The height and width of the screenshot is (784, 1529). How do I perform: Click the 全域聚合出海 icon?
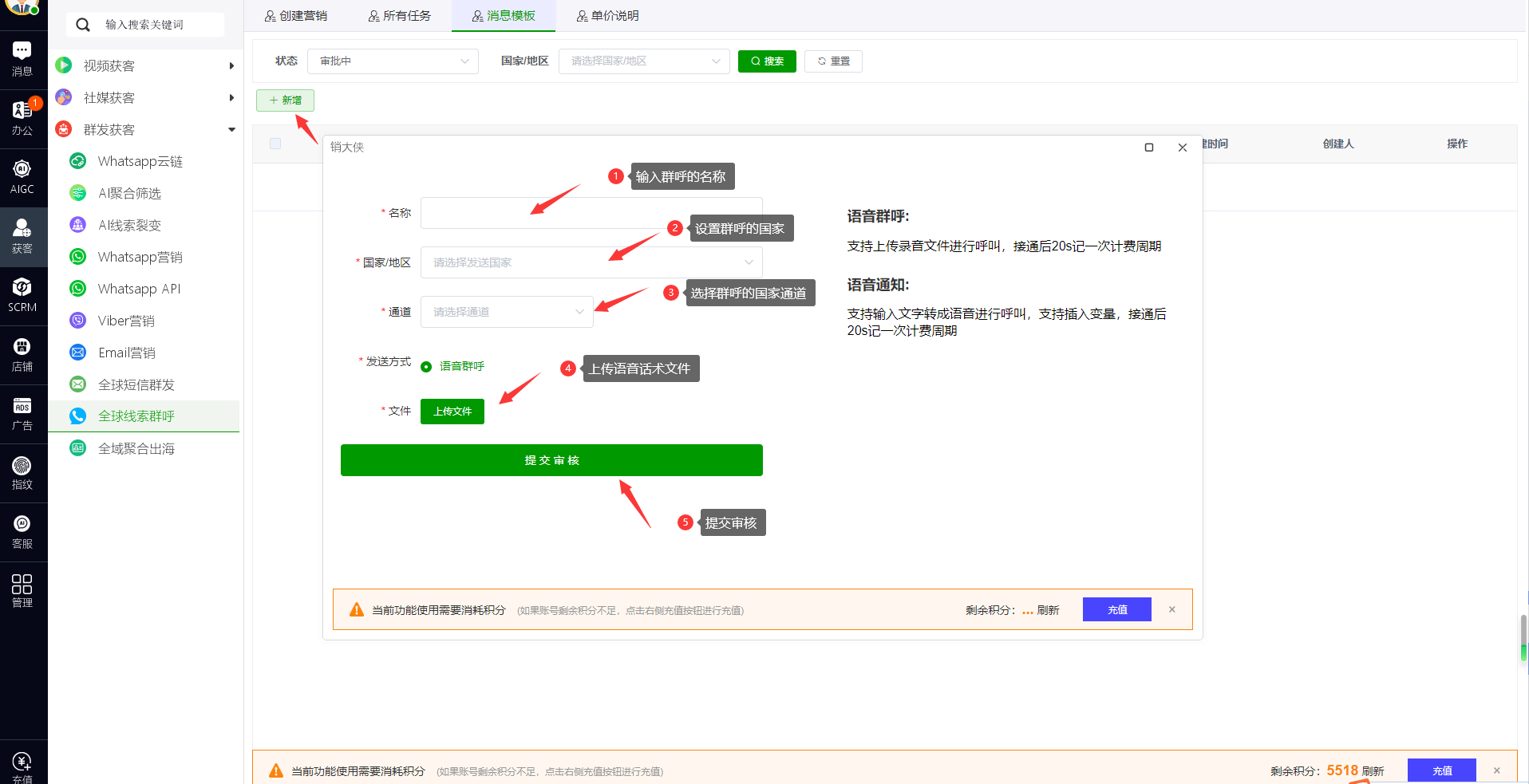(77, 448)
